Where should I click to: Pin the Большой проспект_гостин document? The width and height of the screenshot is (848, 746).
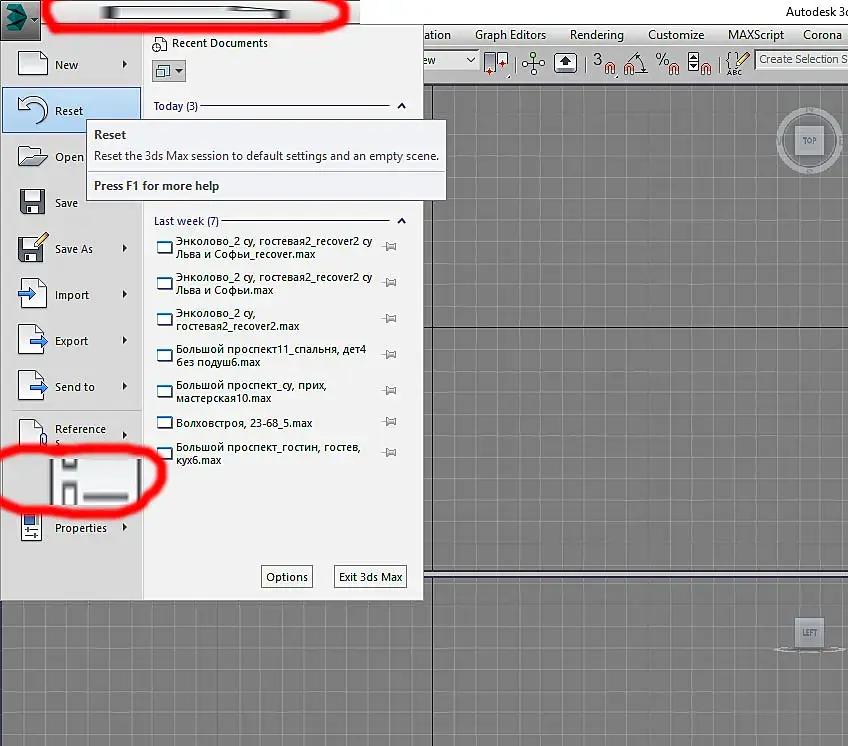[390, 452]
